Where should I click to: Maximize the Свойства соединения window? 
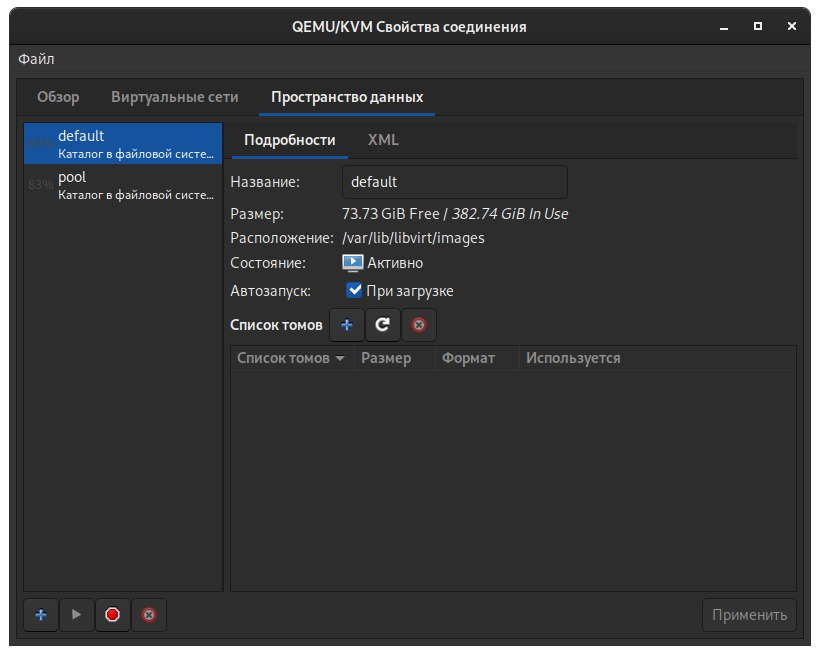(757, 27)
